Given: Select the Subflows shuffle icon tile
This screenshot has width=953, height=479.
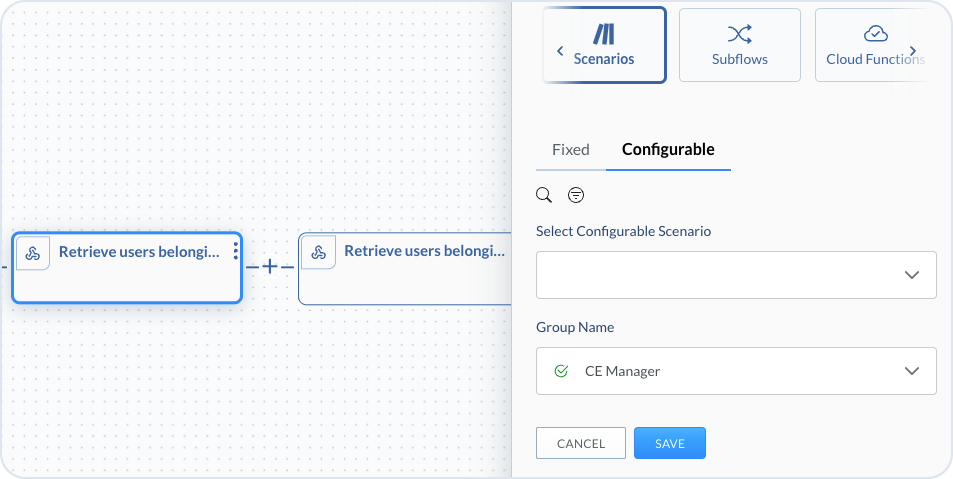Looking at the screenshot, I should 739,45.
